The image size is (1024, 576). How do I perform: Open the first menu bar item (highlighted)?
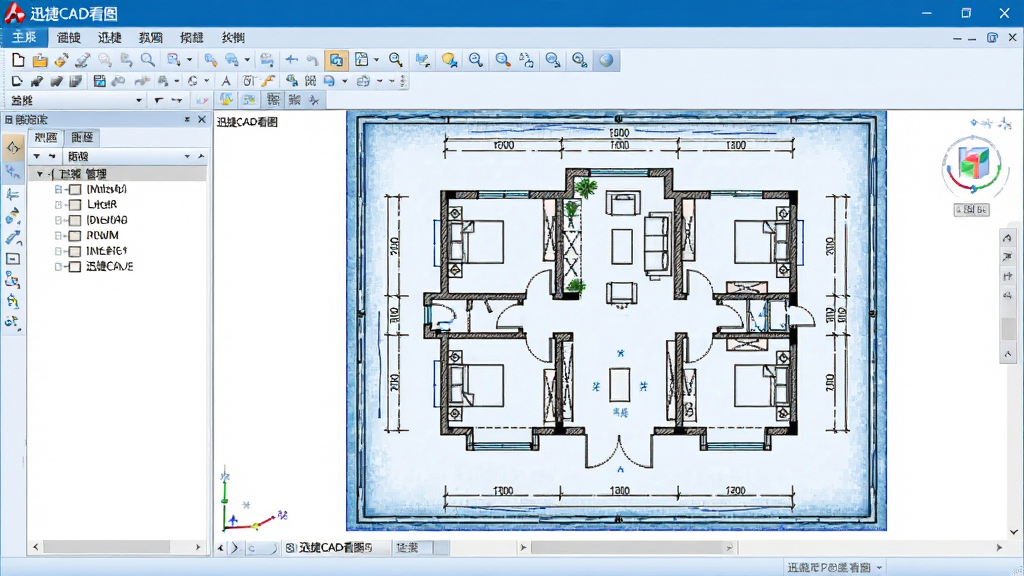tap(25, 37)
